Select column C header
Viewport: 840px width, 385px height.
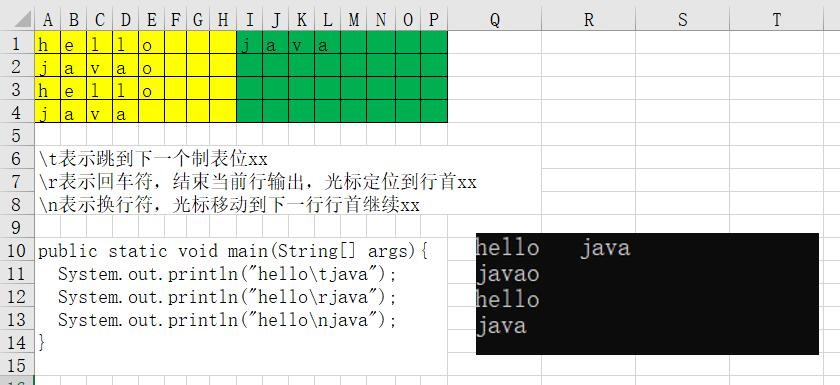pyautogui.click(x=99, y=20)
